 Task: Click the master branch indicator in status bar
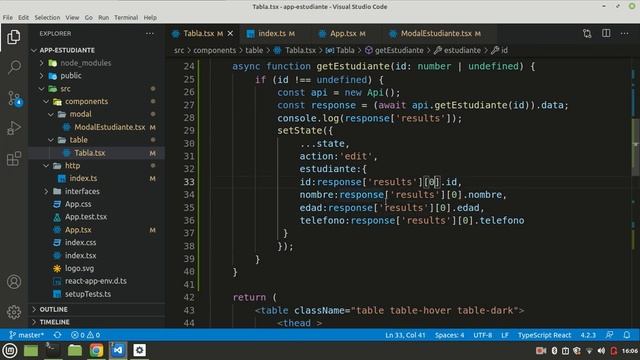click(x=26, y=335)
